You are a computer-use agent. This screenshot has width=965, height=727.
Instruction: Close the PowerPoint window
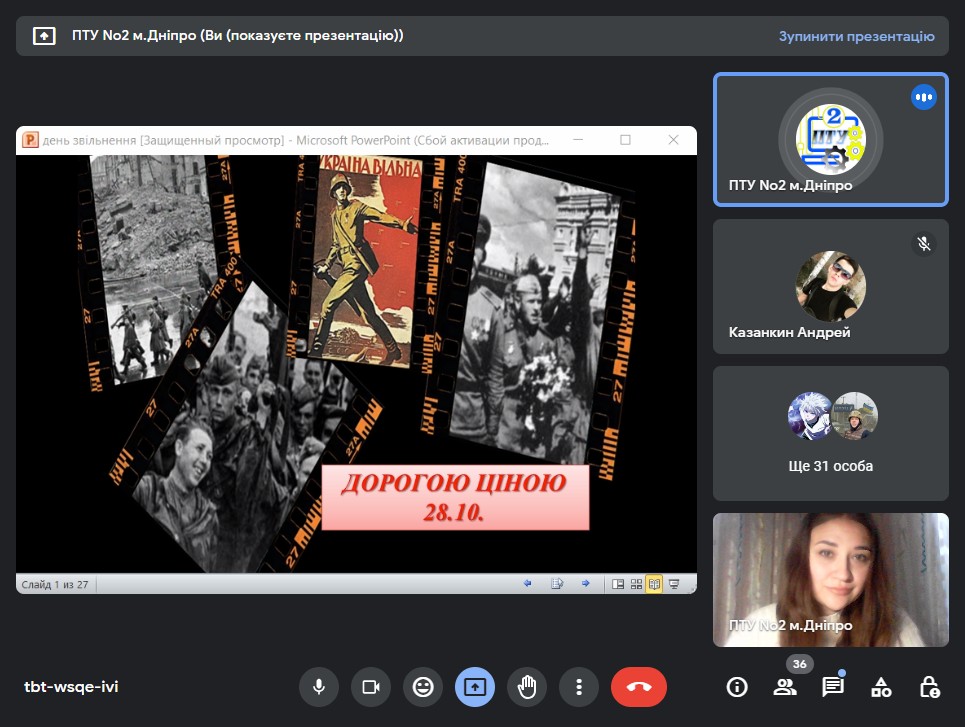click(x=673, y=140)
